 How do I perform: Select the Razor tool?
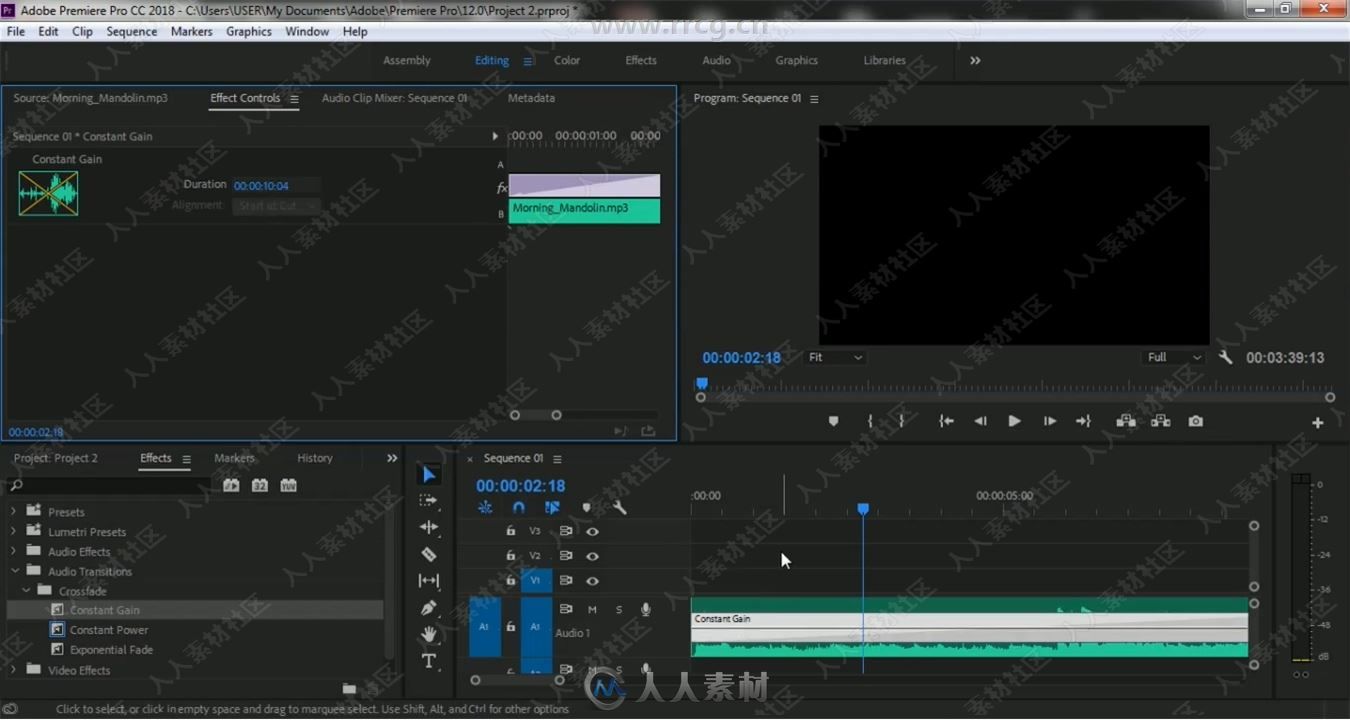[x=429, y=554]
